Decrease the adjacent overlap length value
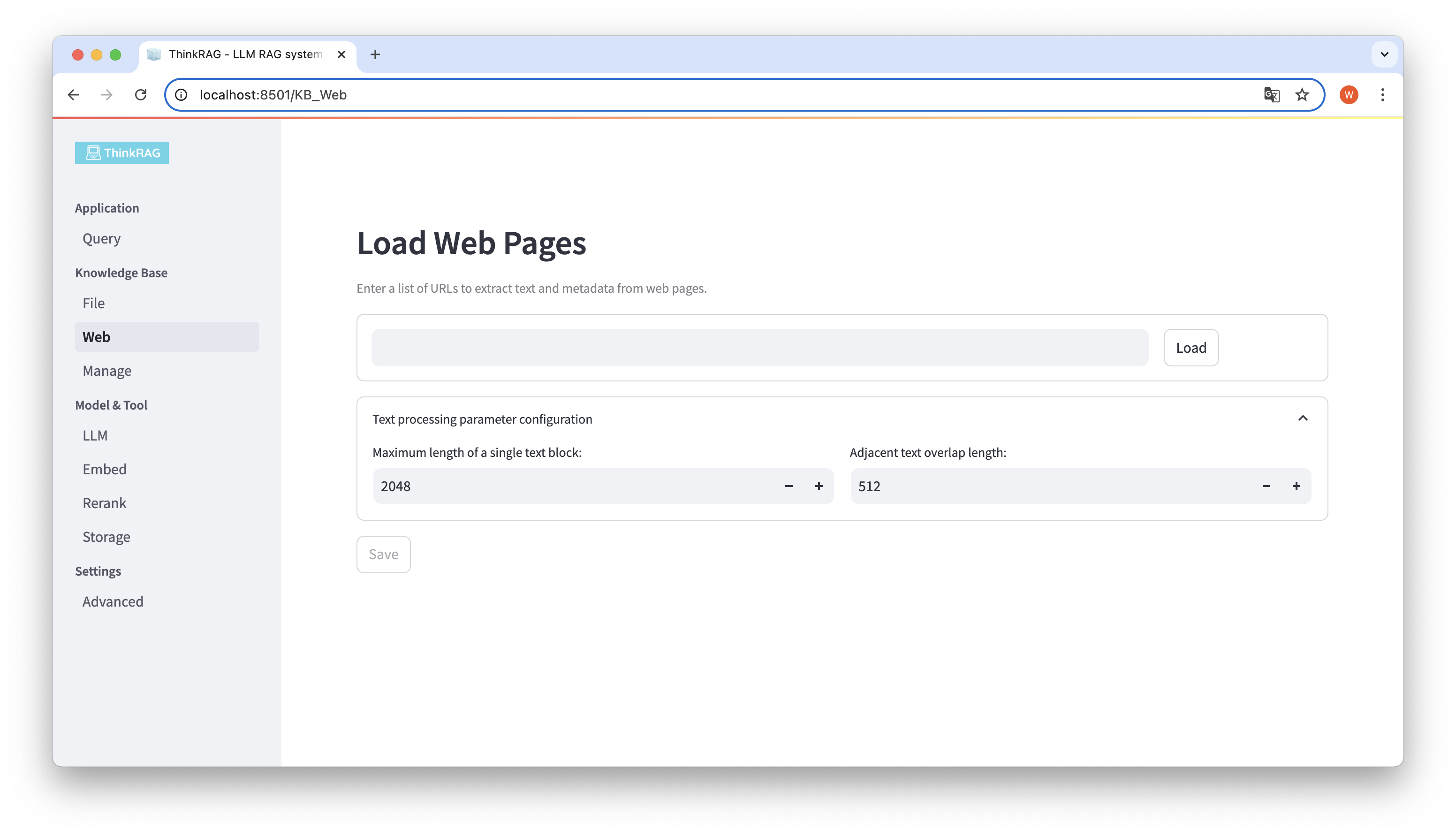The image size is (1456, 836). pos(1264,486)
